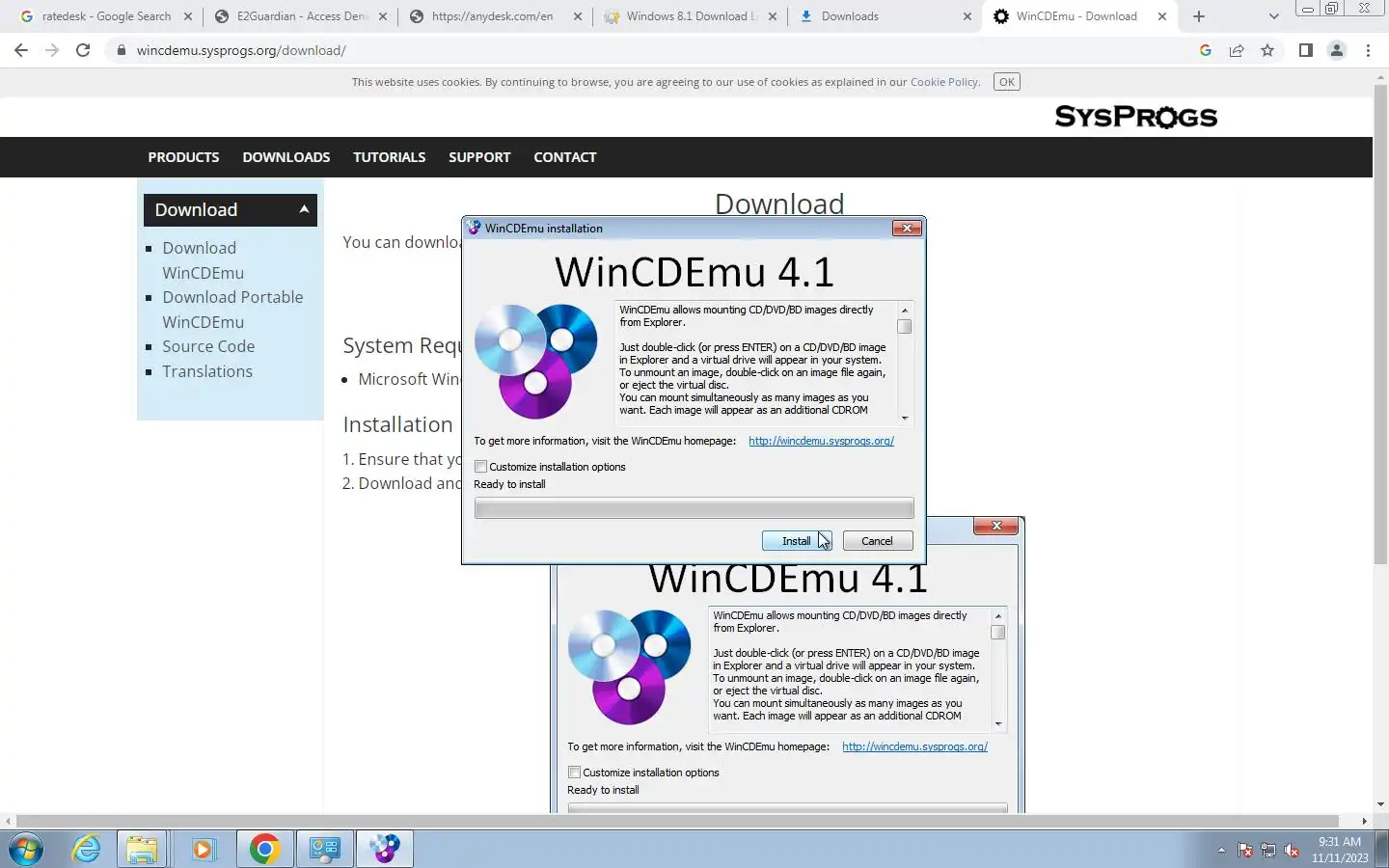Close the Downloads tab

coord(967,16)
